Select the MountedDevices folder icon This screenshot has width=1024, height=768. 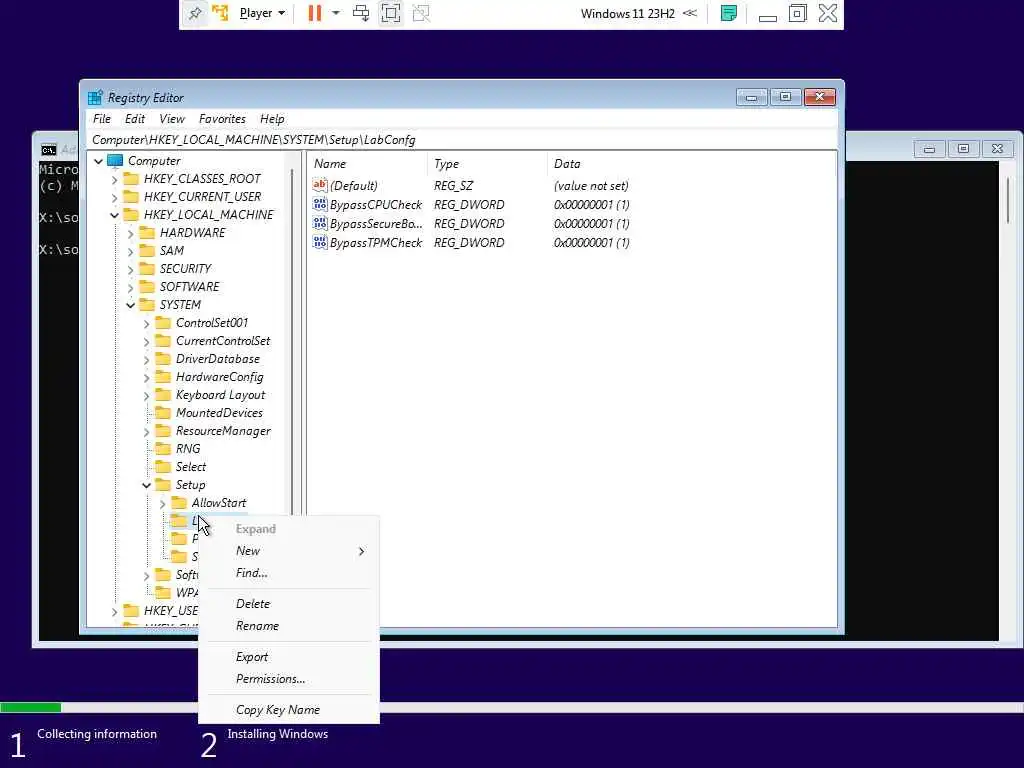point(163,413)
